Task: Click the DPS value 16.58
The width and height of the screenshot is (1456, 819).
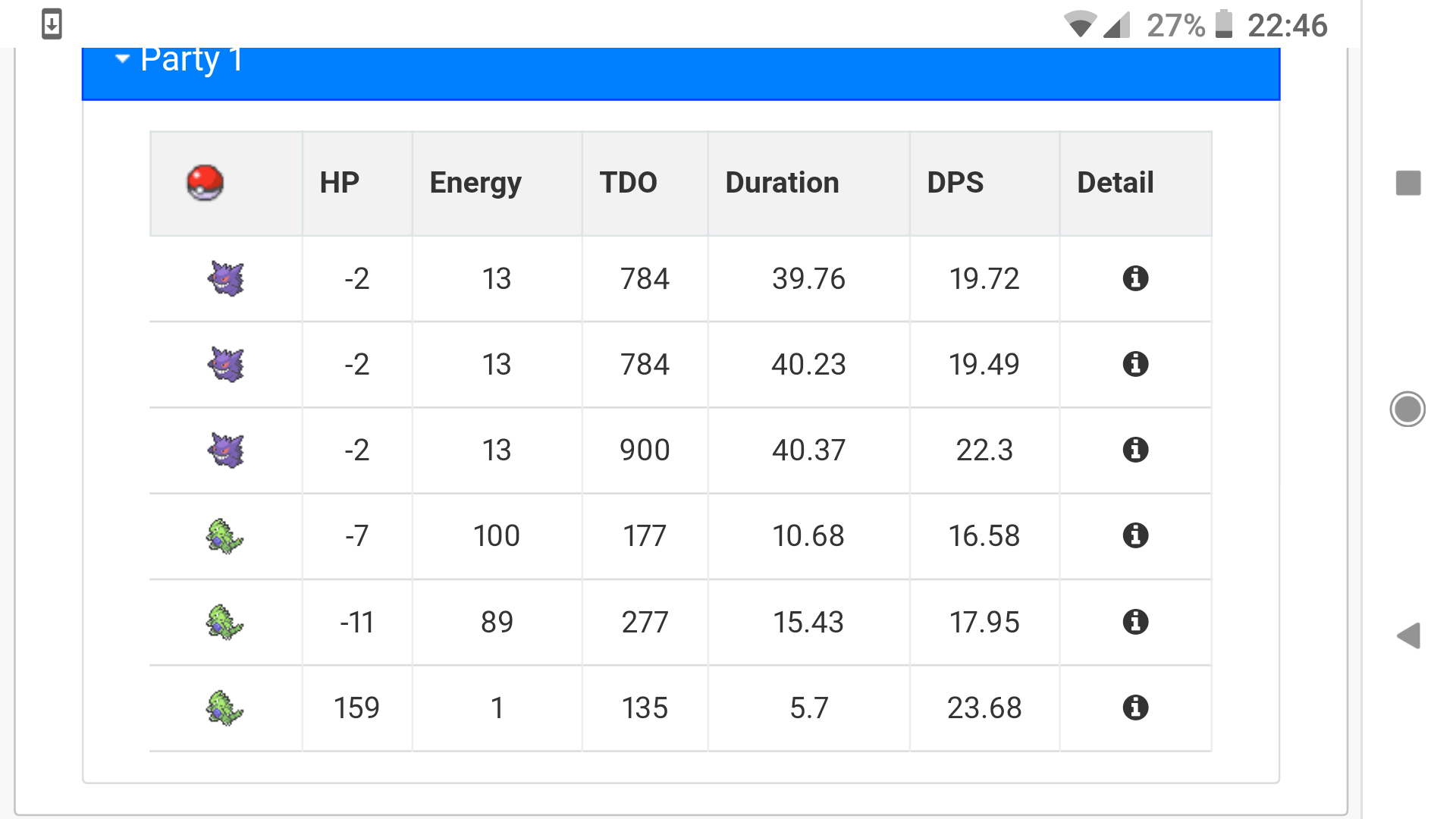Action: tap(984, 536)
